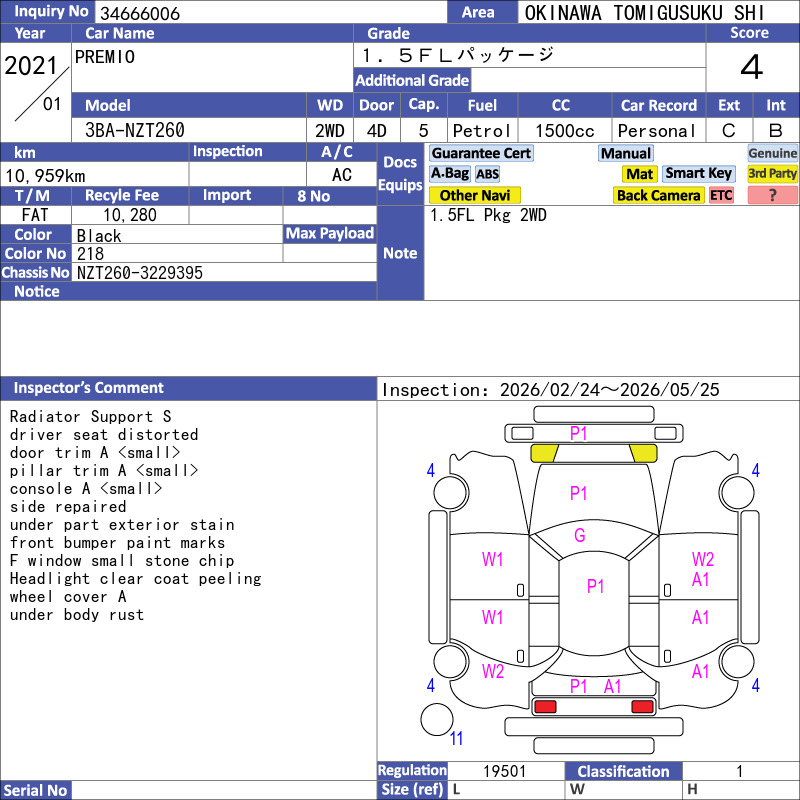
Task: Click the Guarantee Cert badge
Action: click(x=481, y=153)
